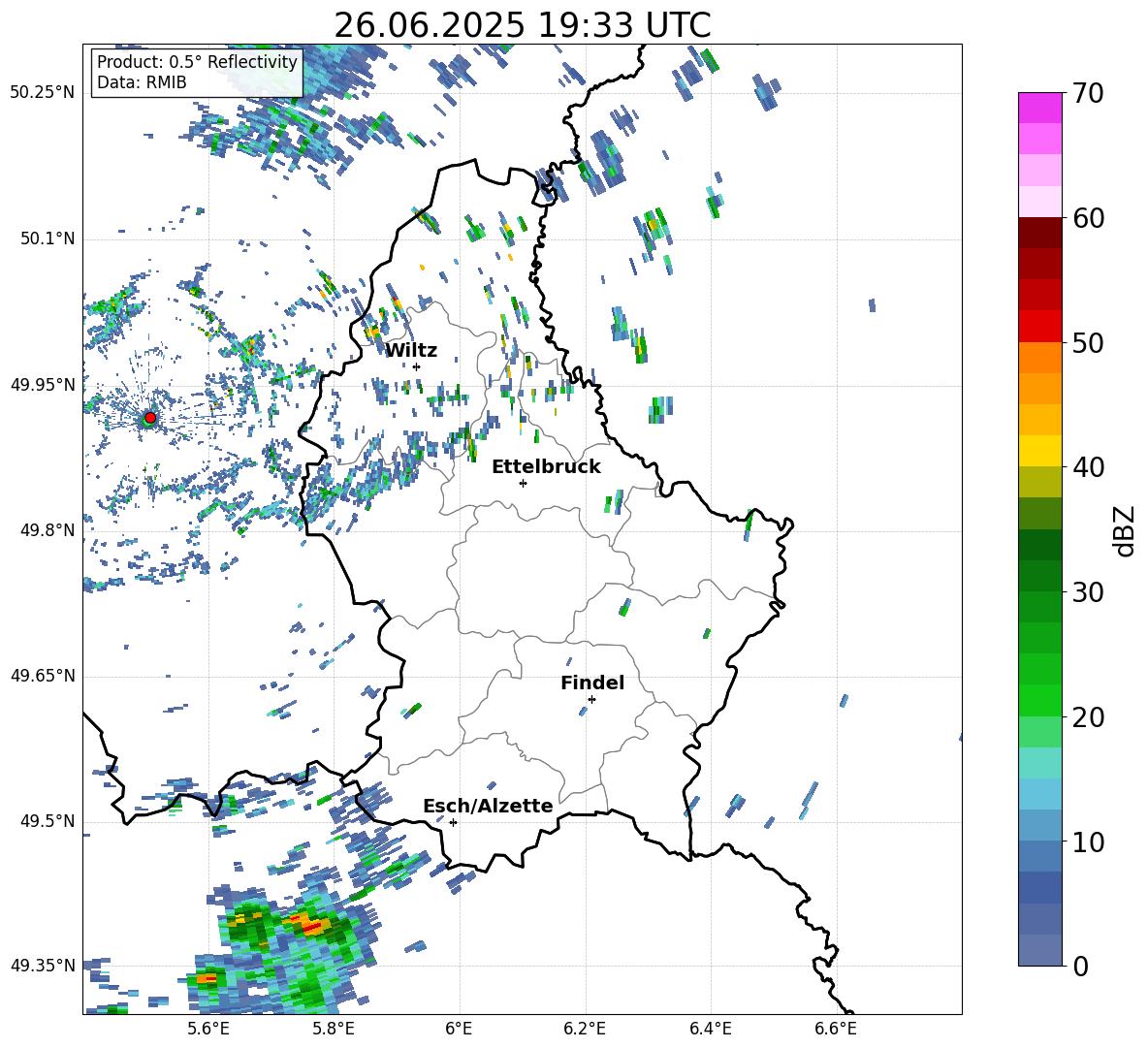Click the colorbar tick label 10
Viewport: 1148px width, 1048px height.
click(x=1089, y=842)
